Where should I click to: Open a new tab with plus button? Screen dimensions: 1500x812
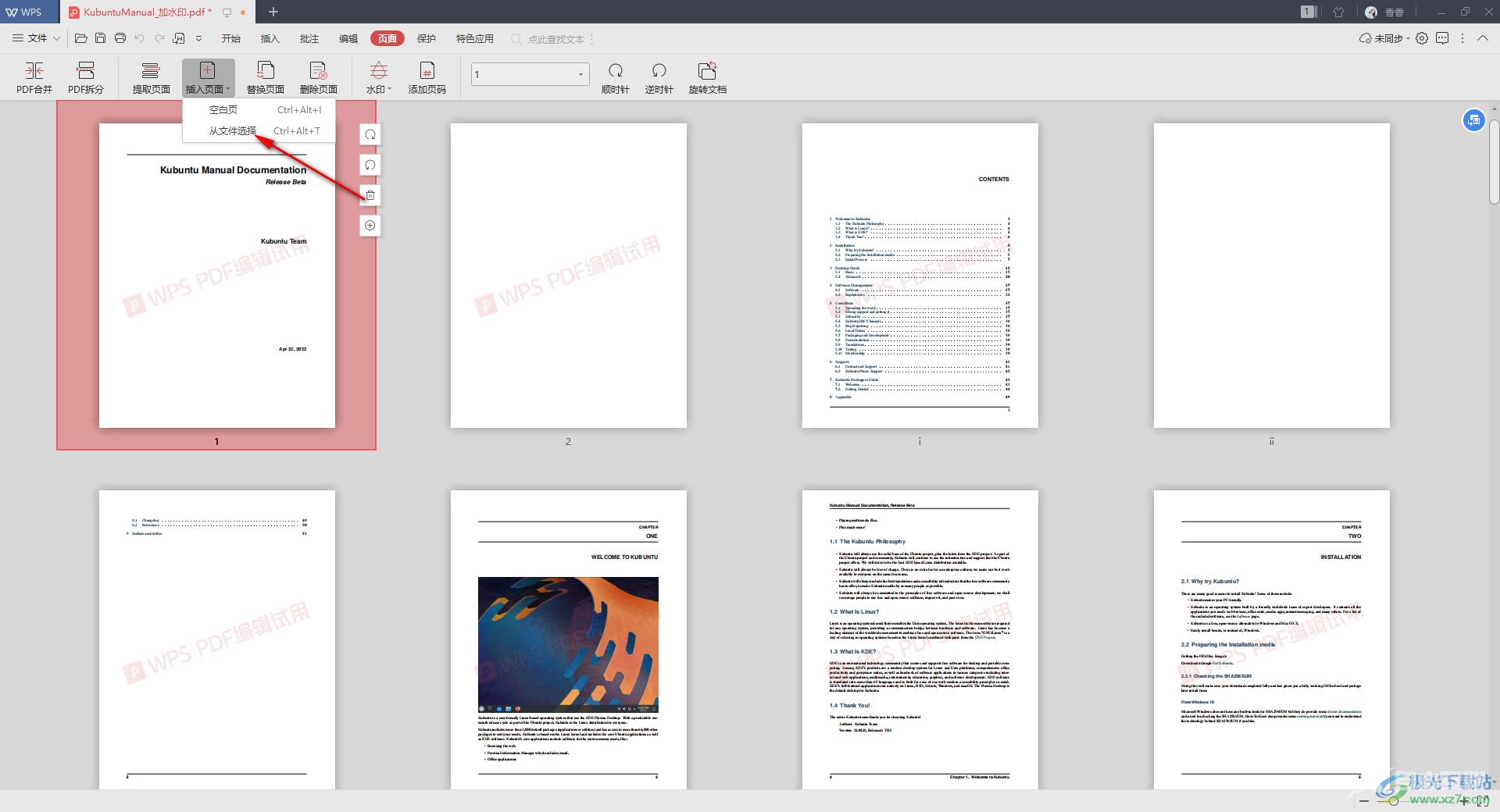click(x=273, y=12)
